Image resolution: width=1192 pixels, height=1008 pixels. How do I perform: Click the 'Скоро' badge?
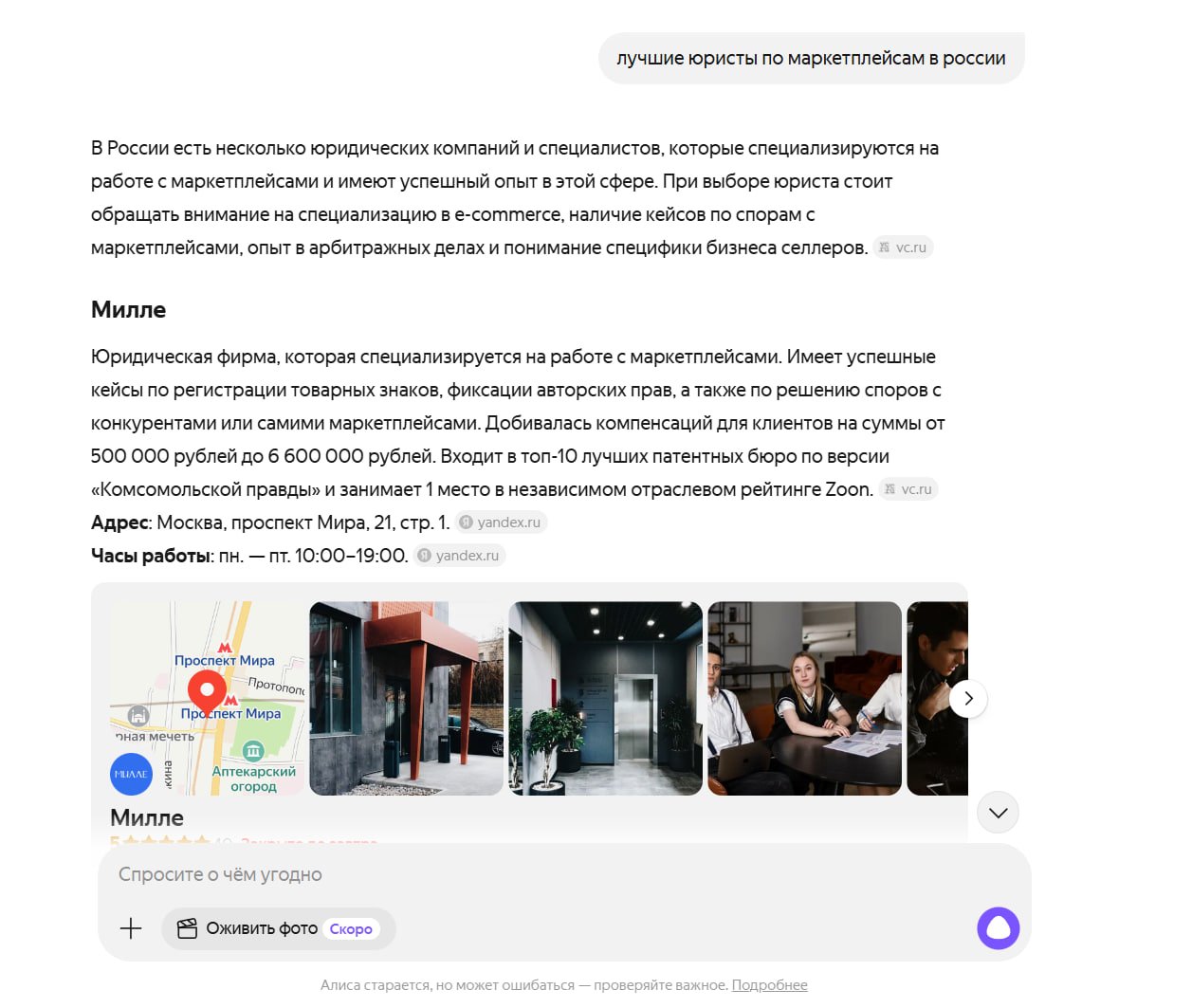[x=351, y=929]
